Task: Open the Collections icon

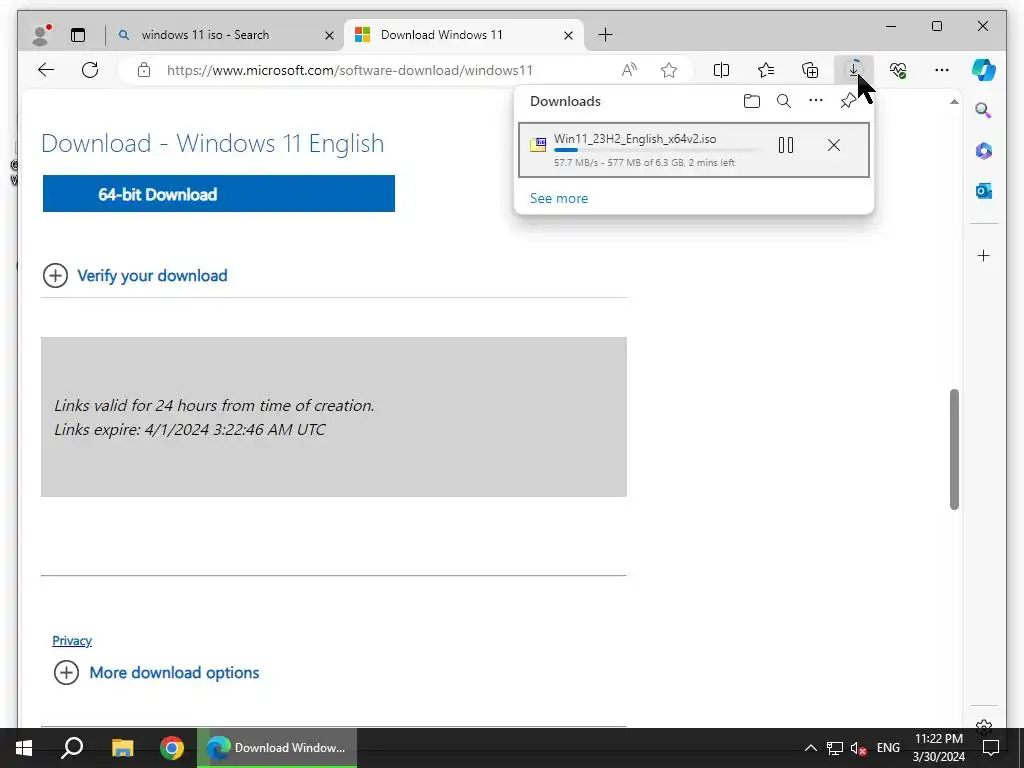Action: [810, 70]
